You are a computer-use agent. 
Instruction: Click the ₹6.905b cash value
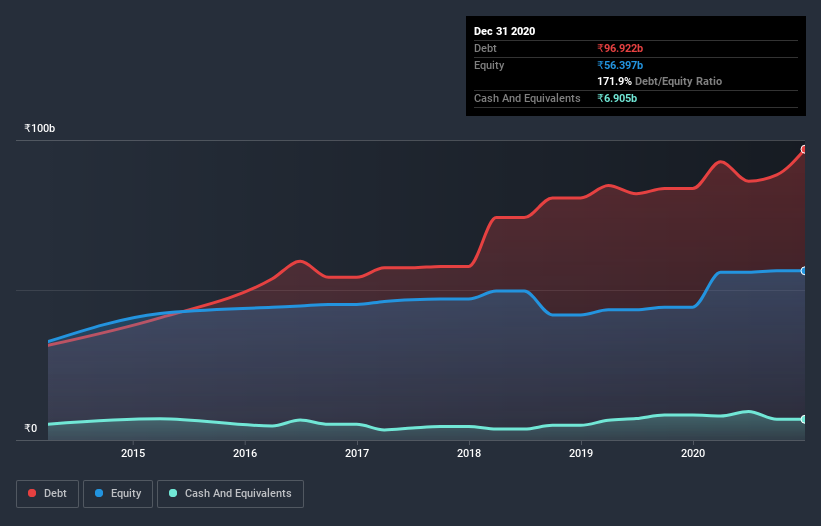(x=617, y=98)
